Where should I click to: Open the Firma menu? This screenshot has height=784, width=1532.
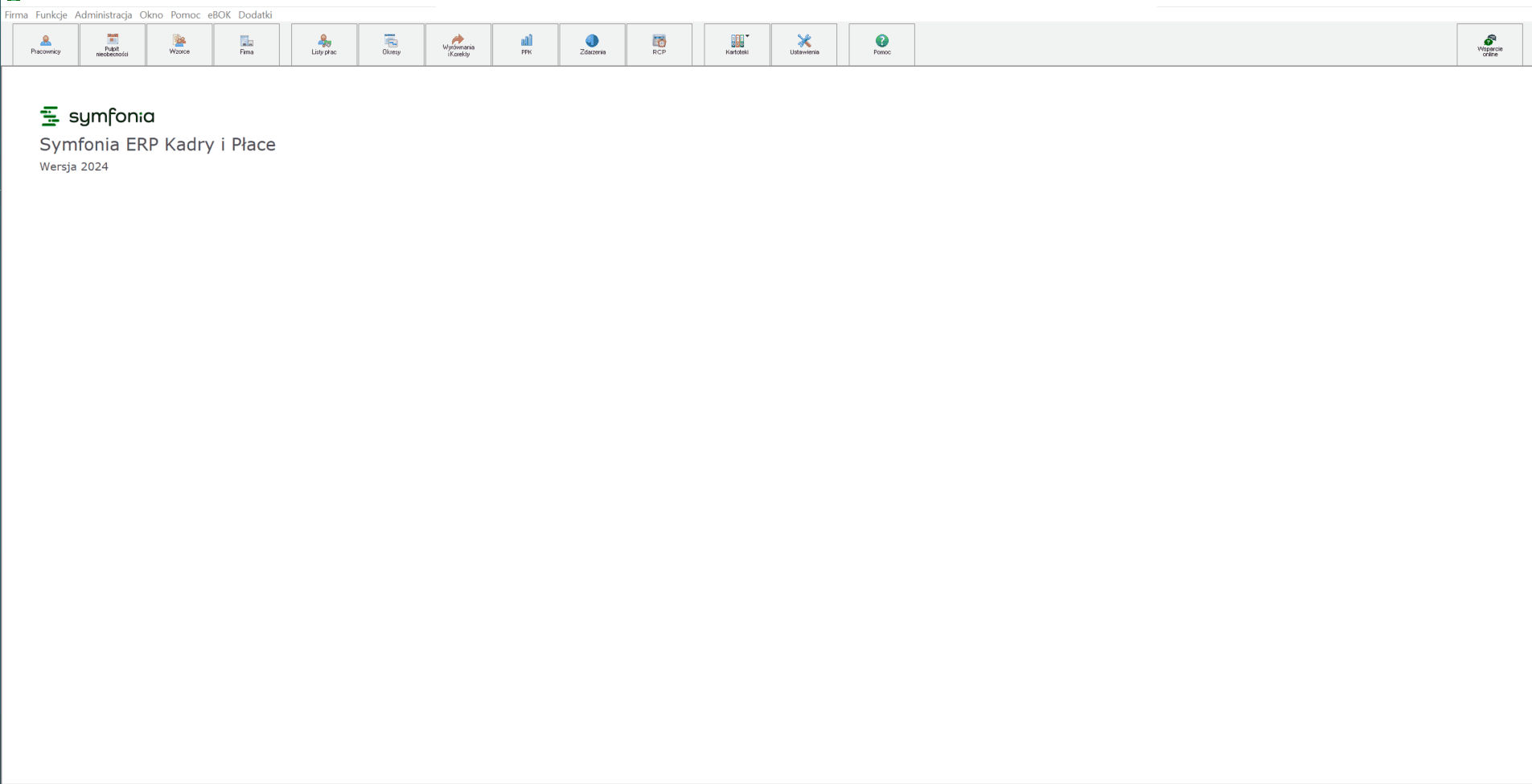coord(16,14)
